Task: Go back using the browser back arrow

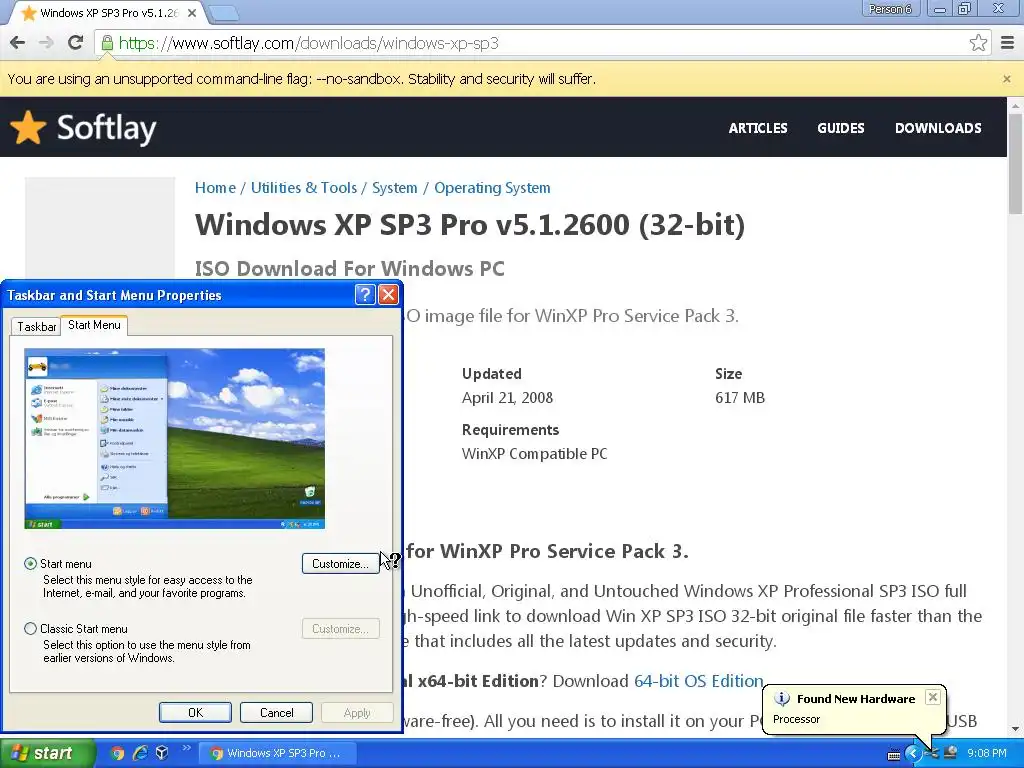Action: (18, 43)
